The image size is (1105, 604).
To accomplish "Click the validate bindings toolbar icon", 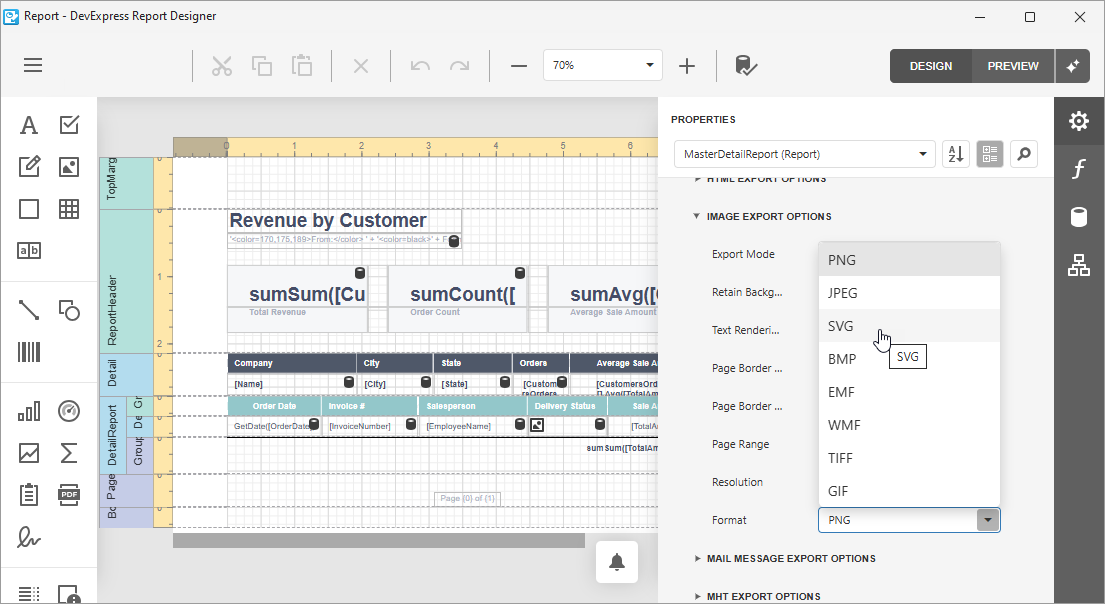I will tap(746, 66).
